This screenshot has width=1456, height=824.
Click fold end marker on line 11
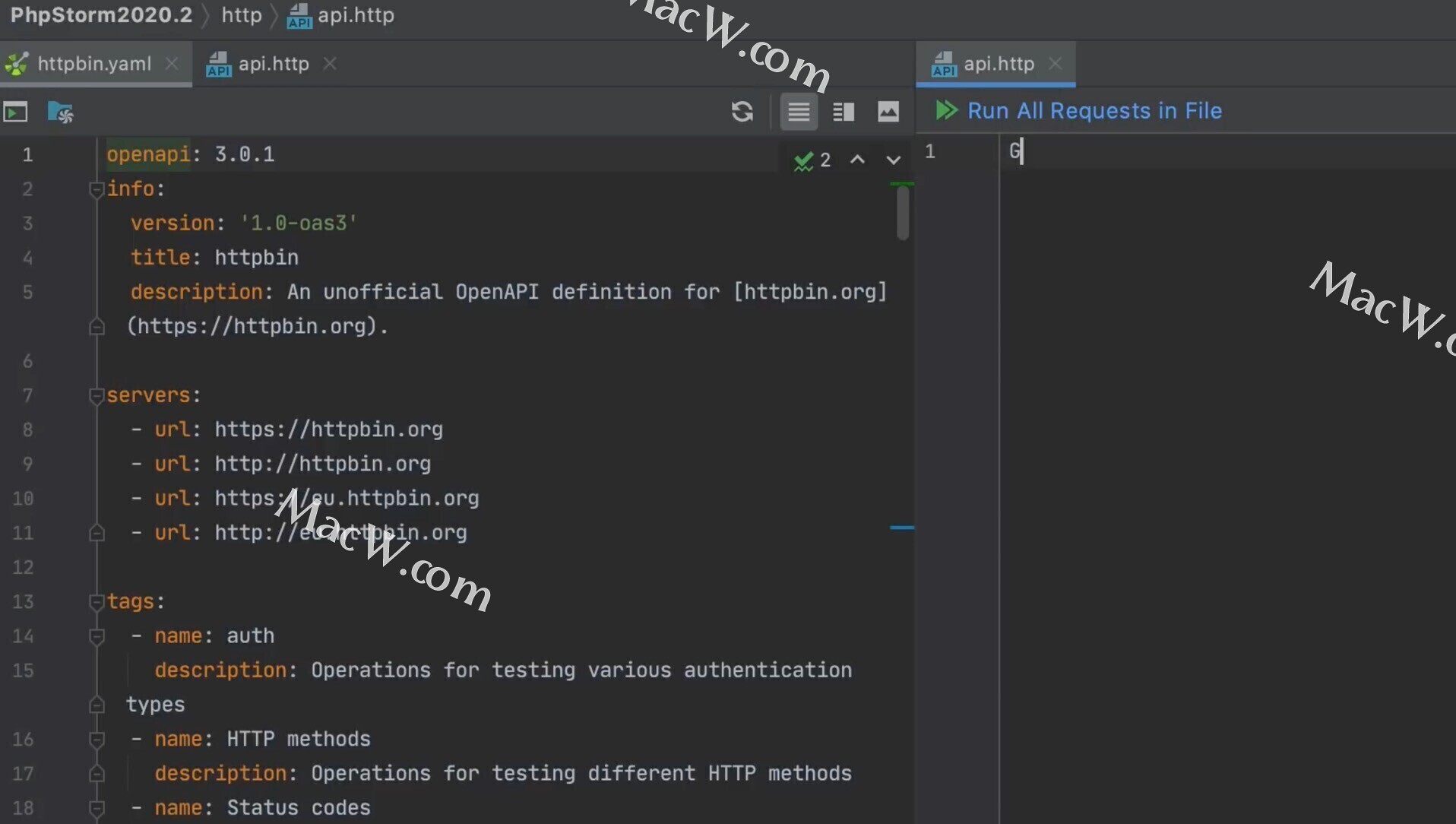click(x=97, y=534)
